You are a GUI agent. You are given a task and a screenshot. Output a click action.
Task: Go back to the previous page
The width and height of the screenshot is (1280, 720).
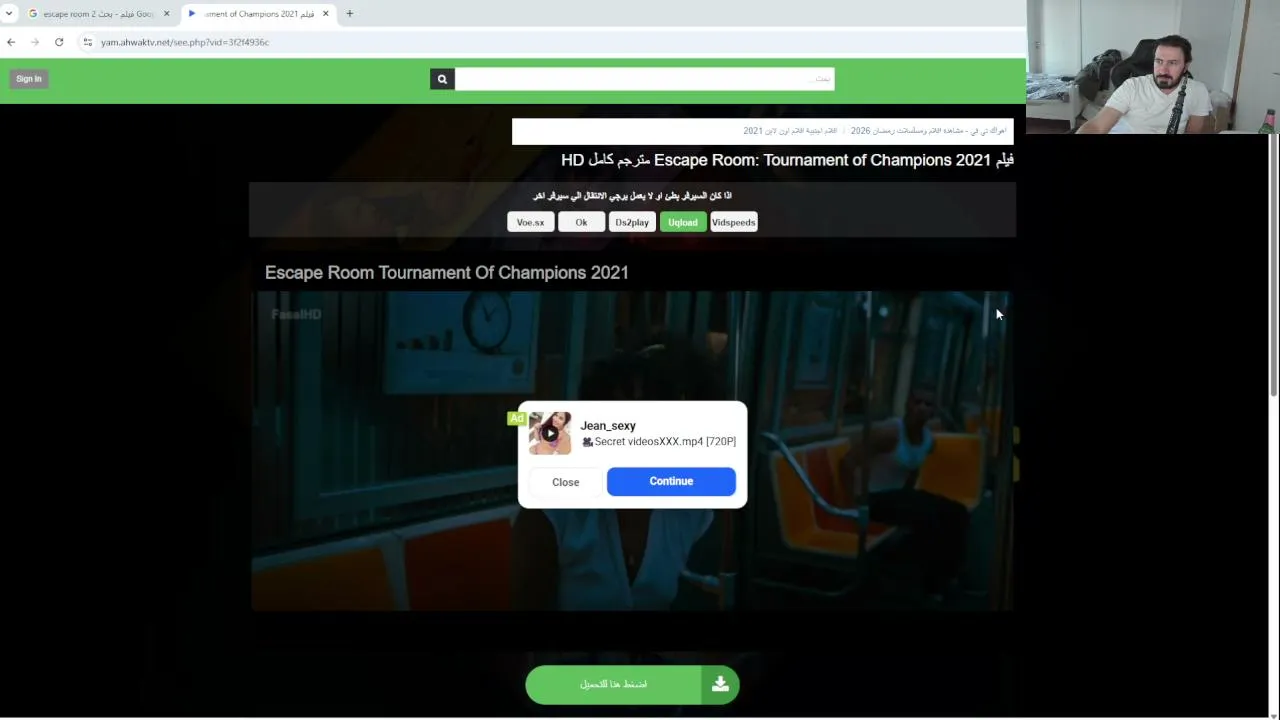[11, 42]
